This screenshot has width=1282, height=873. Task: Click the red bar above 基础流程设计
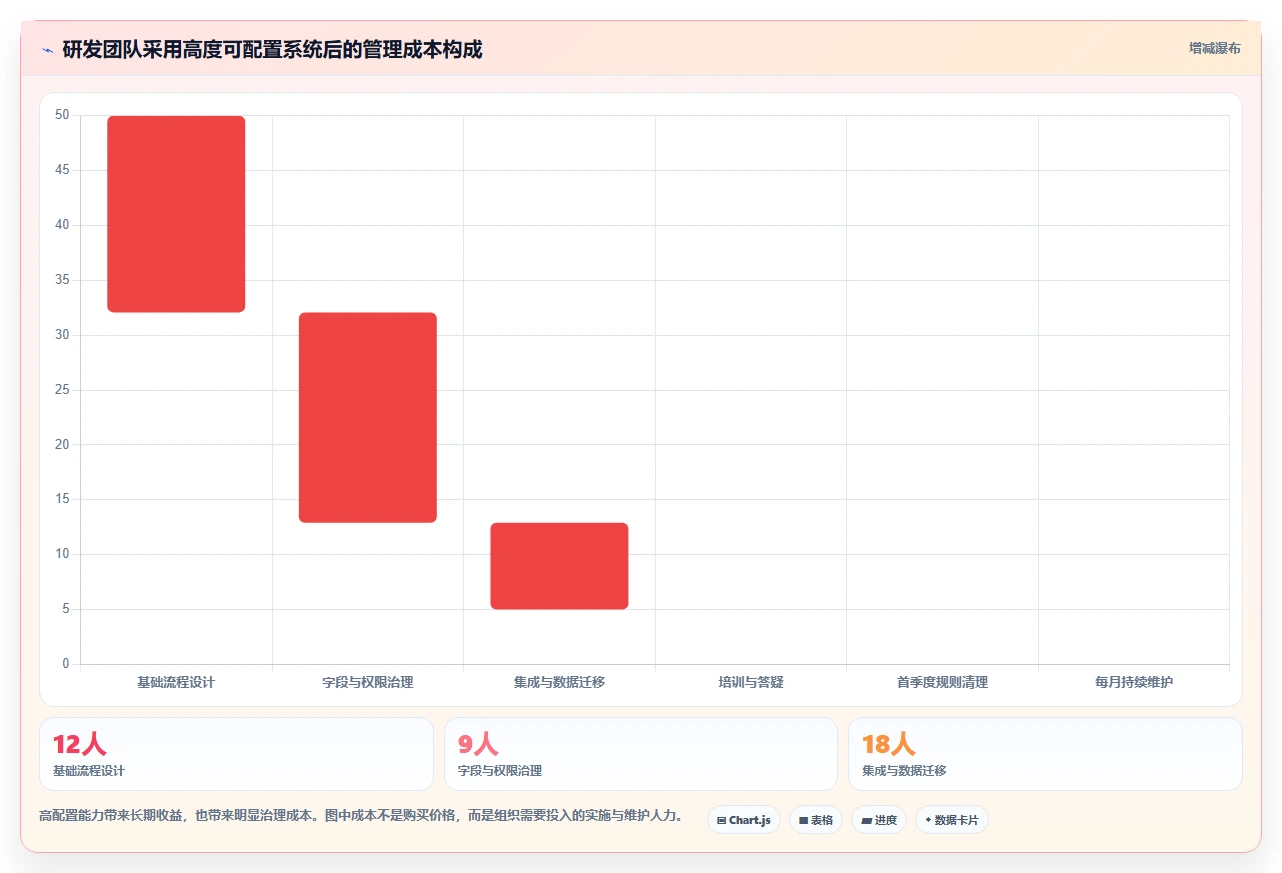coord(176,214)
